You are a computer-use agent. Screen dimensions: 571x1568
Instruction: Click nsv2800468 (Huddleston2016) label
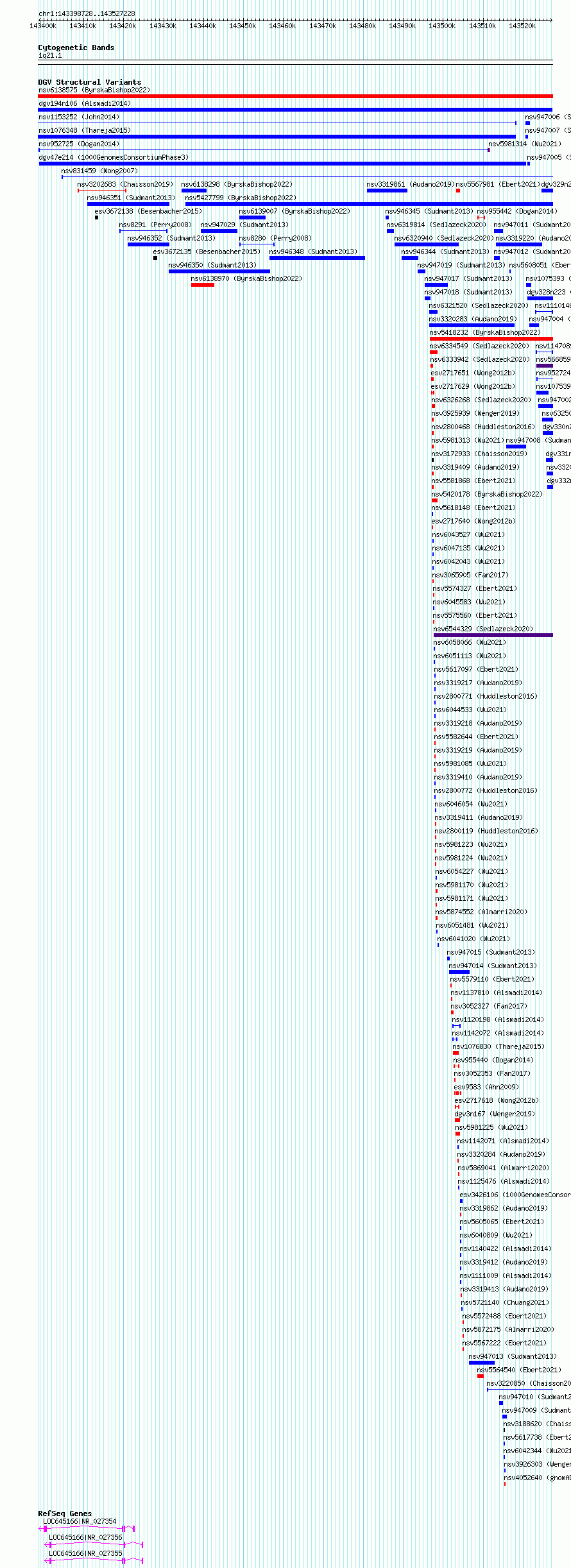click(483, 427)
